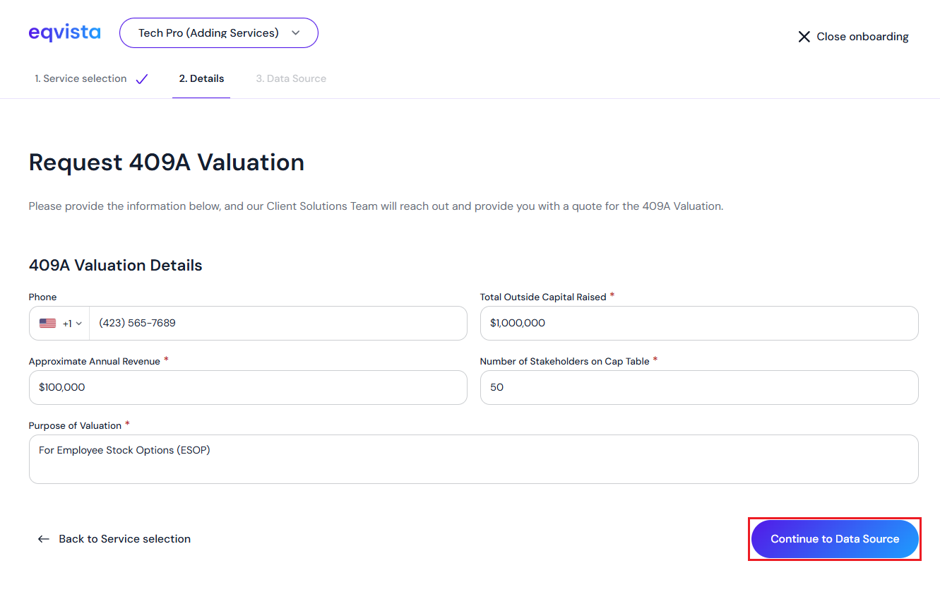Focus the Phone number input field
This screenshot has width=940, height=597.
coord(278,323)
